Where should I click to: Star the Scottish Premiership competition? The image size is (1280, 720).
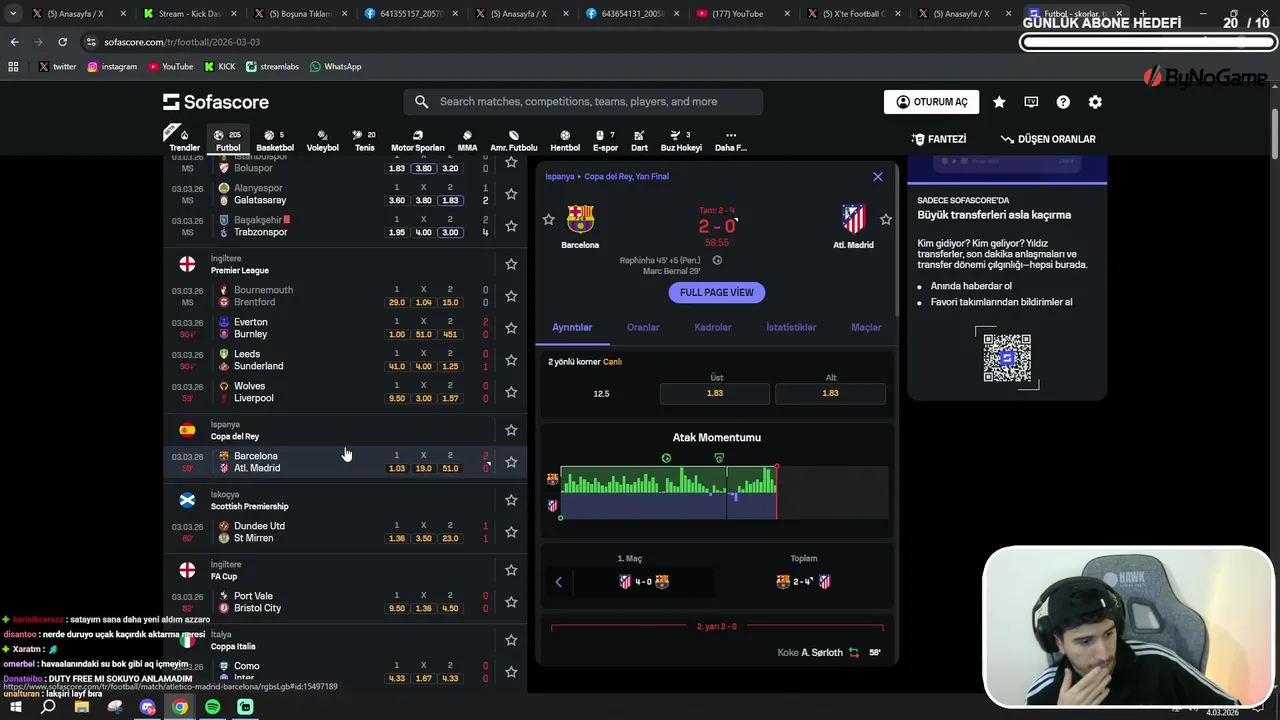click(511, 500)
